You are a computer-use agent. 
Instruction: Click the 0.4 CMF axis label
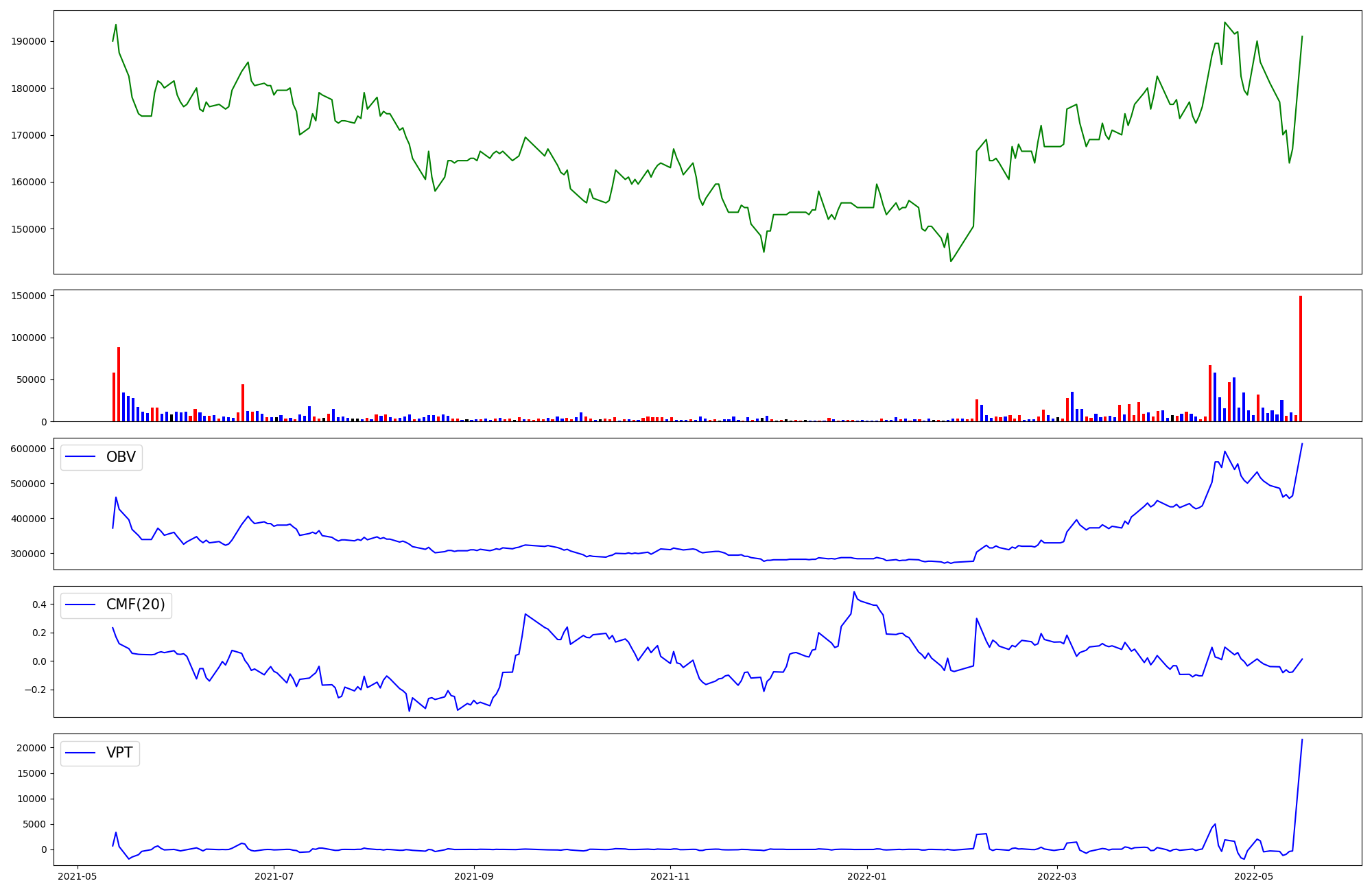(x=38, y=605)
